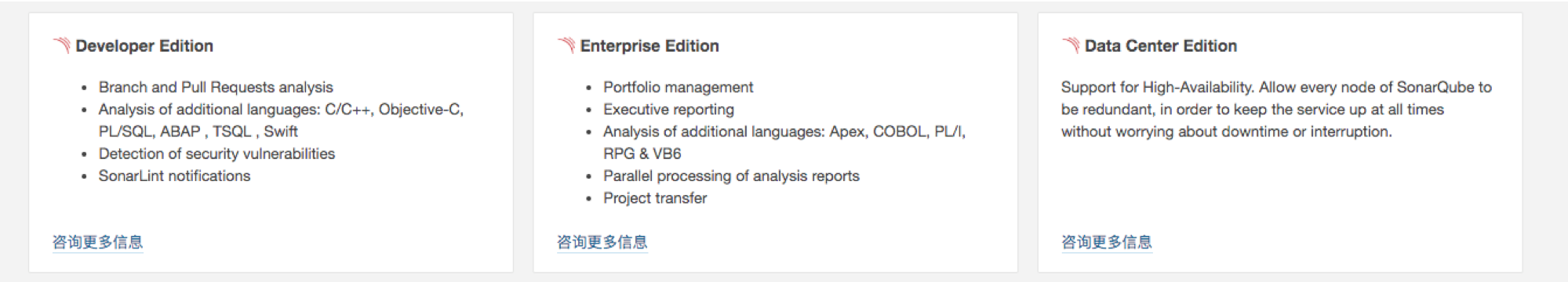Screen dimensions: 1568x282
Task: Select the Enterprise Edition heading
Action: pos(649,46)
